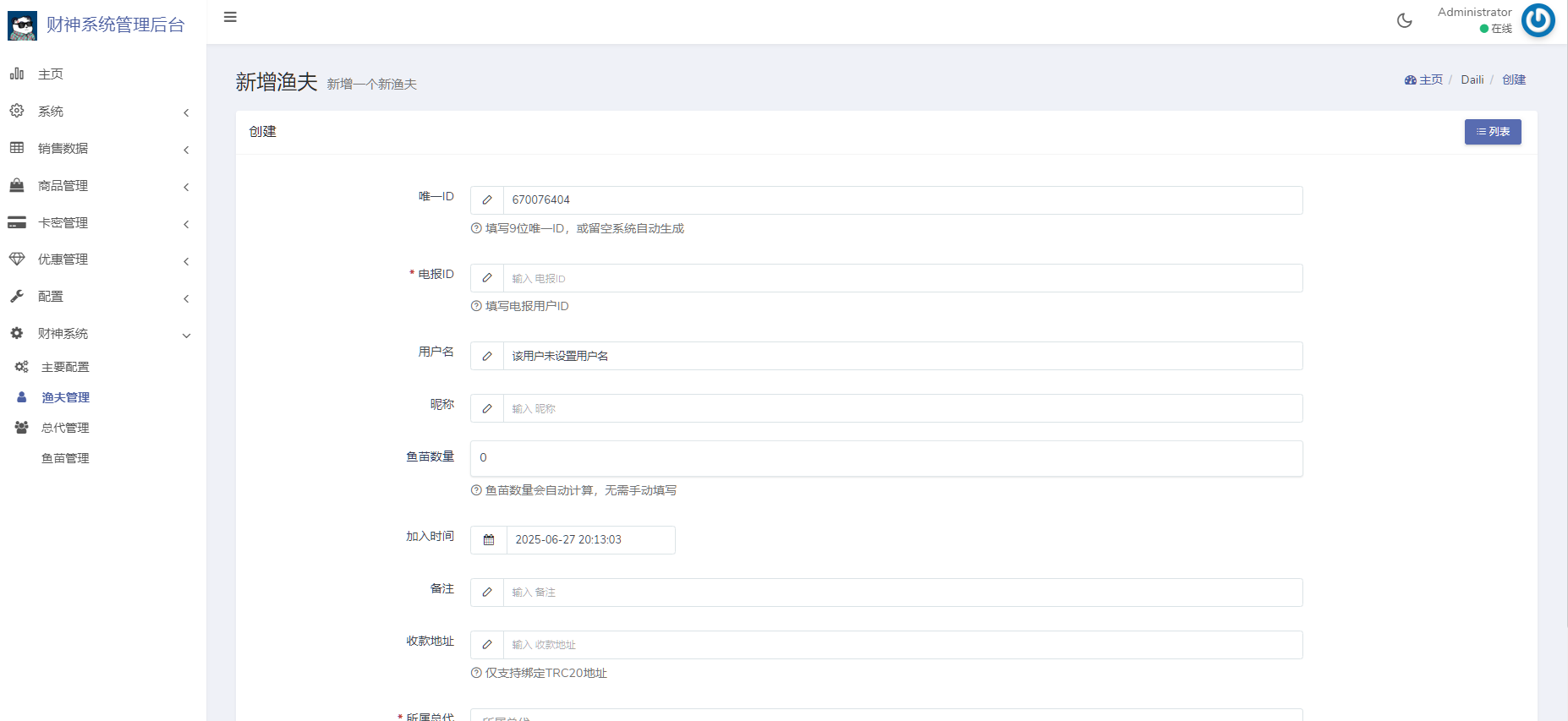This screenshot has width=1568, height=721.
Task: Click pencil icon beside 用户名 field
Action: click(x=487, y=356)
